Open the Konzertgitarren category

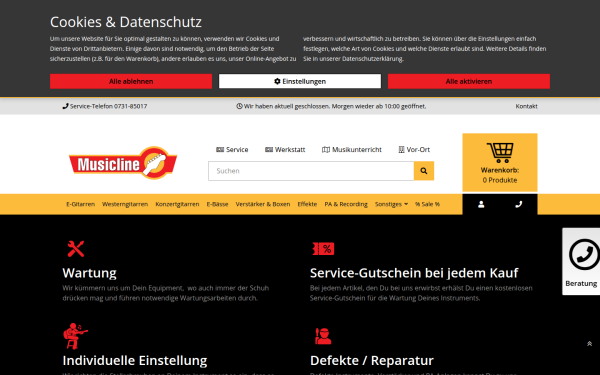point(177,204)
